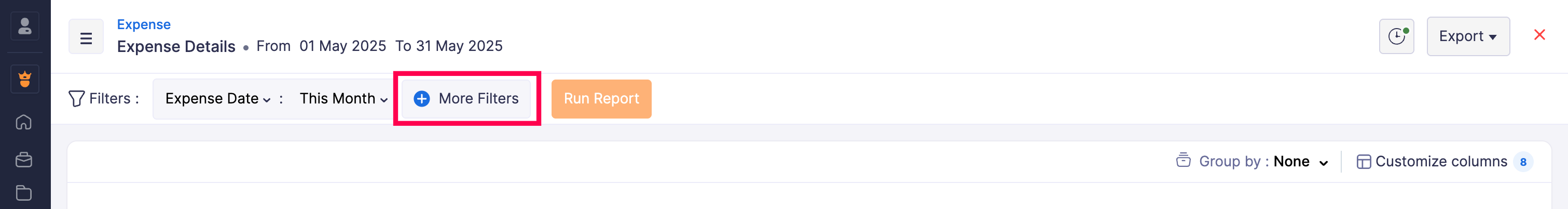
Task: Open the This Month range dropdown
Action: click(343, 99)
